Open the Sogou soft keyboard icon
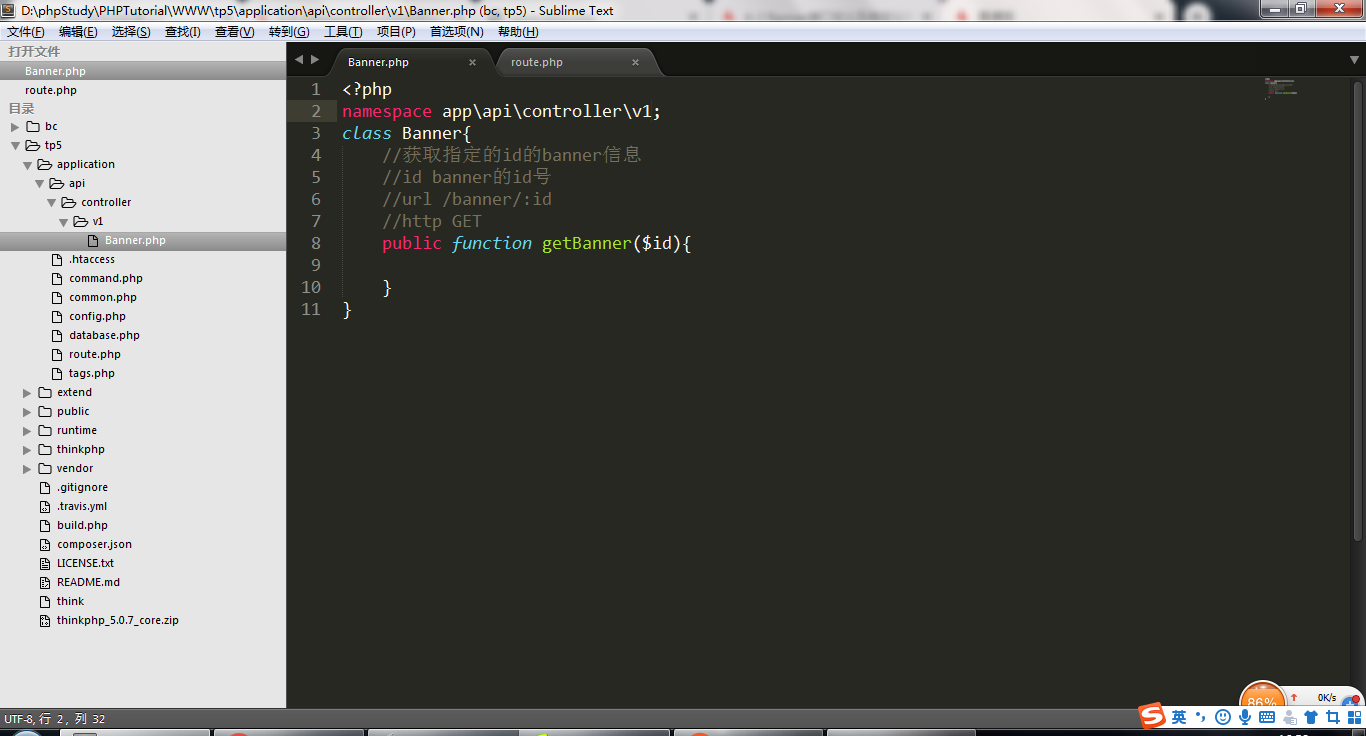This screenshot has height=736, width=1366. tap(1267, 717)
